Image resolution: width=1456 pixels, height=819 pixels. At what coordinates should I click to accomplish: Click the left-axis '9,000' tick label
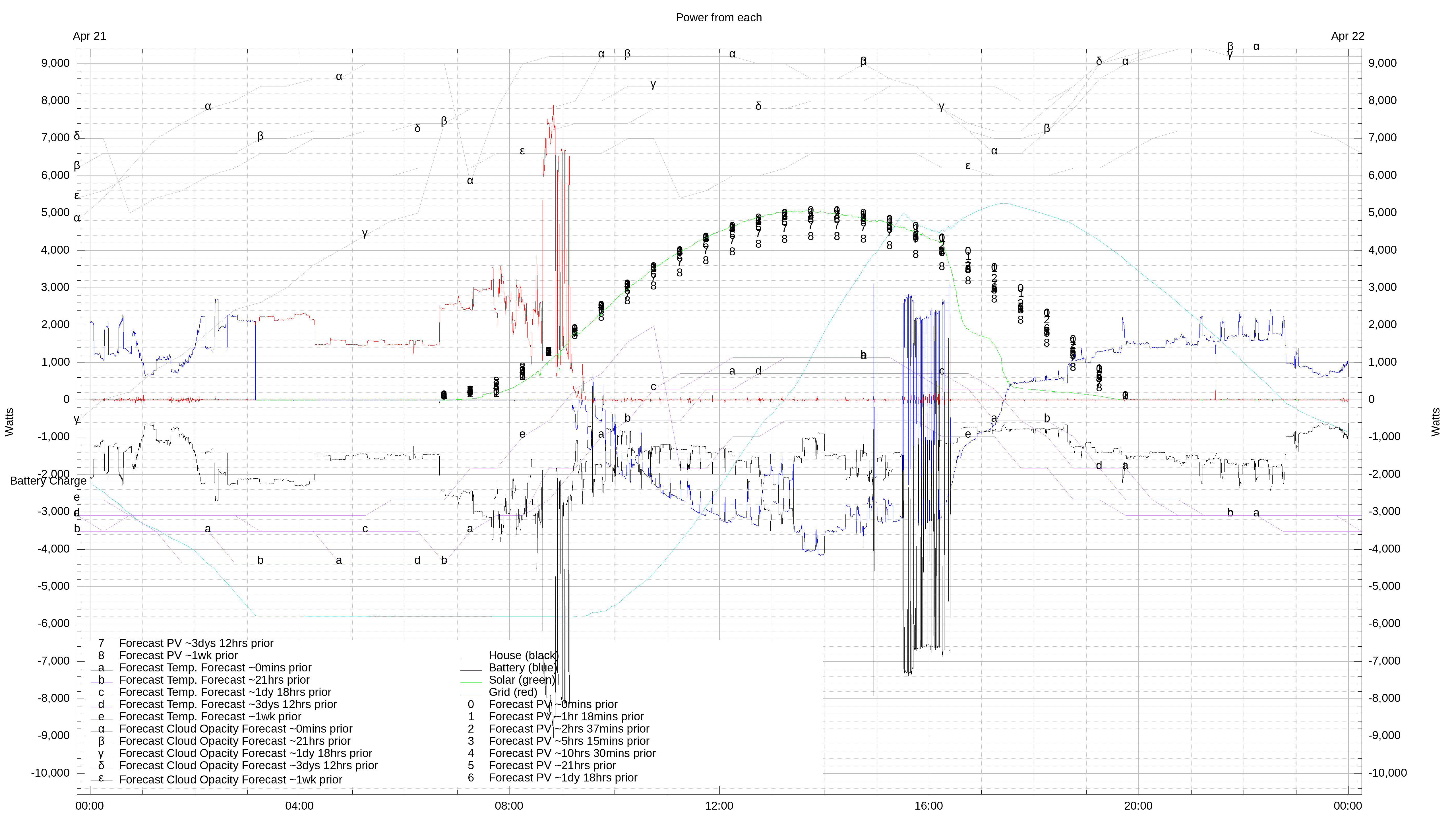pyautogui.click(x=55, y=63)
